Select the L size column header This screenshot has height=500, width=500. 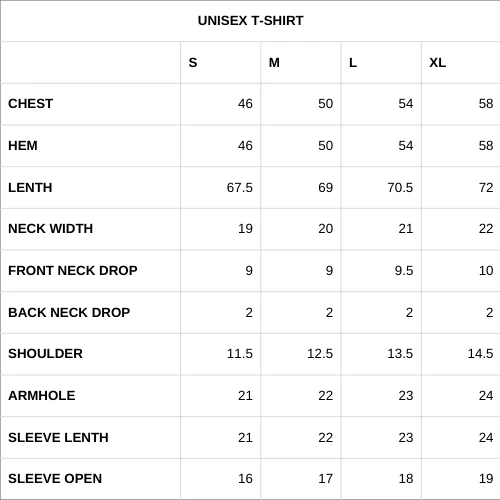(x=381, y=63)
